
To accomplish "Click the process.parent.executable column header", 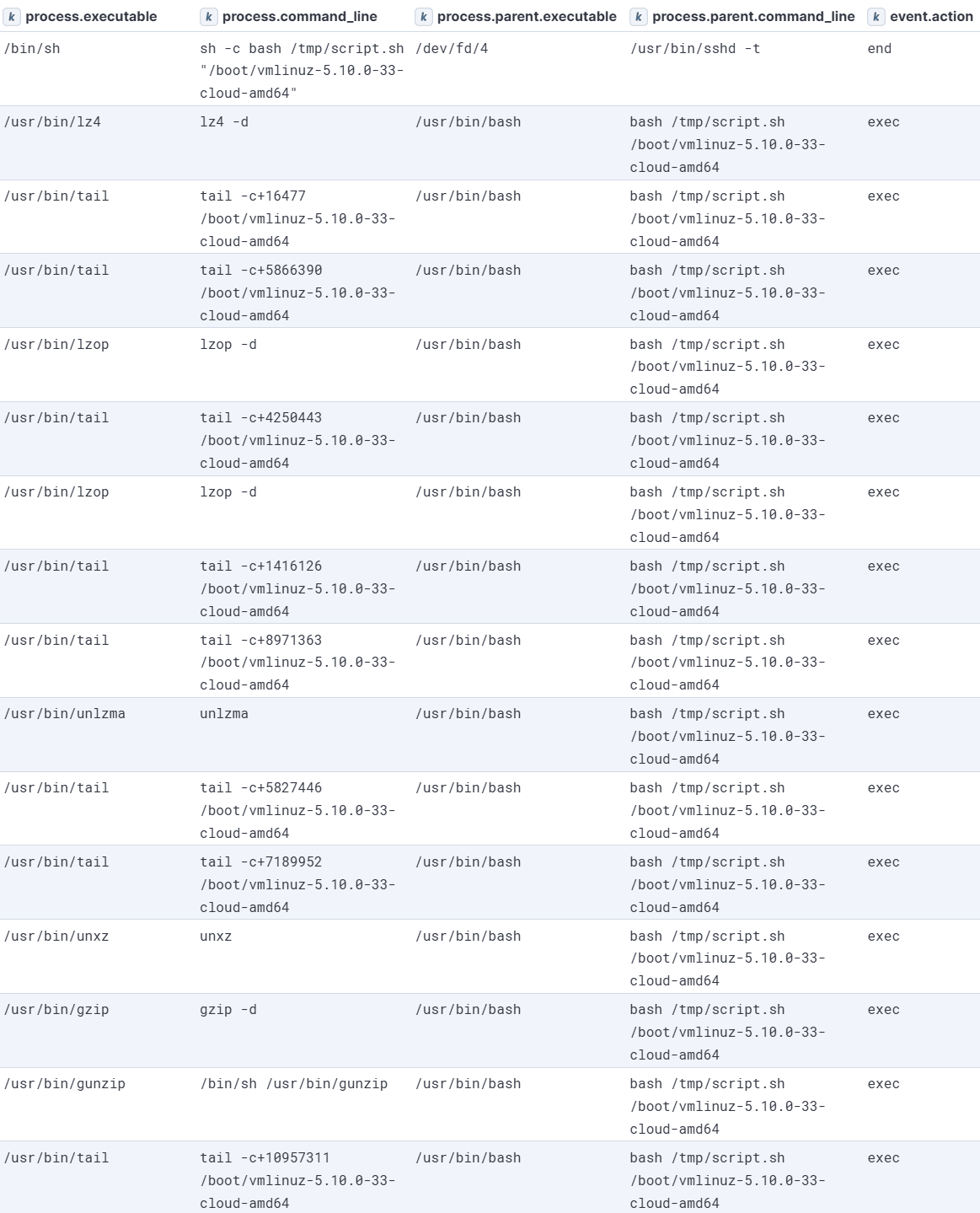I will click(527, 16).
